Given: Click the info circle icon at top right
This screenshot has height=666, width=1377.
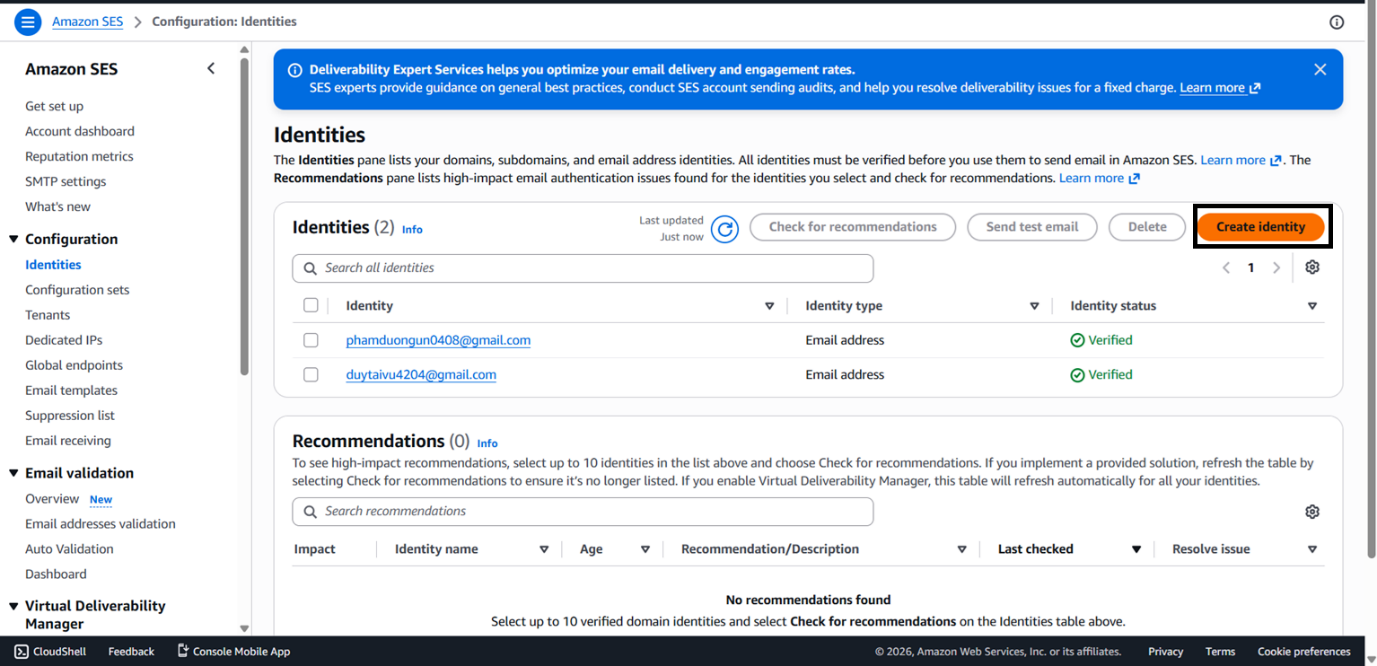Looking at the screenshot, I should 1336,22.
